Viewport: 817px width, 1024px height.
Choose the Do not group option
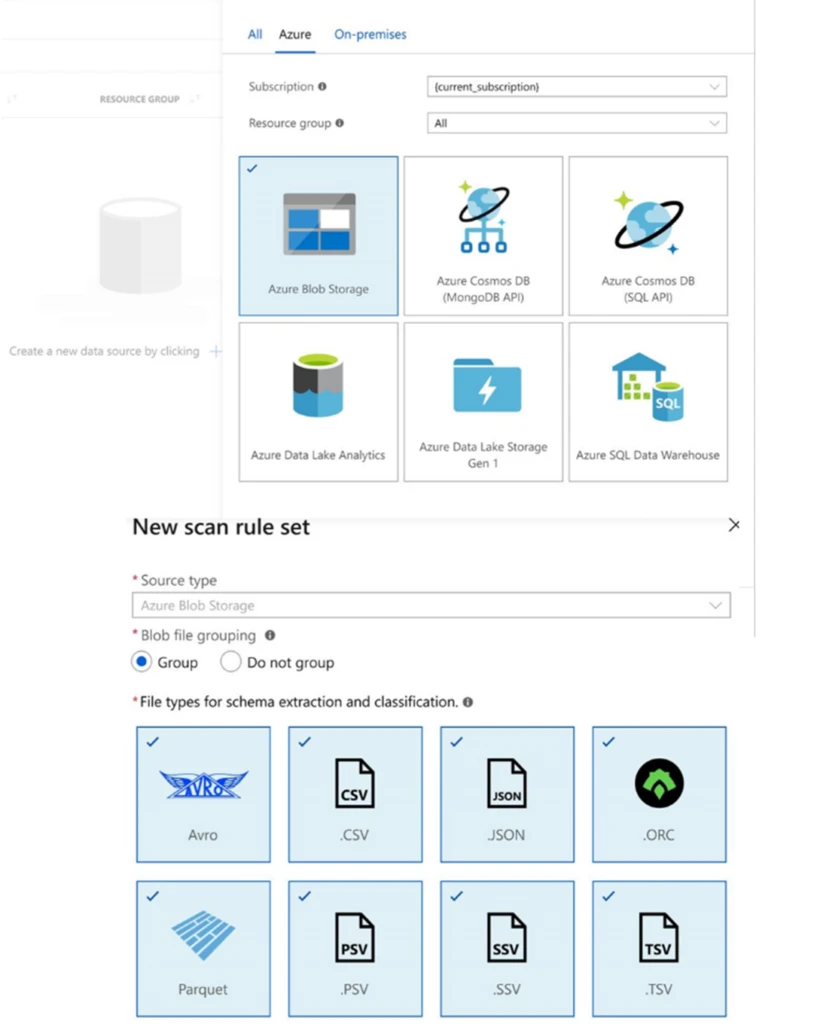tap(230, 662)
